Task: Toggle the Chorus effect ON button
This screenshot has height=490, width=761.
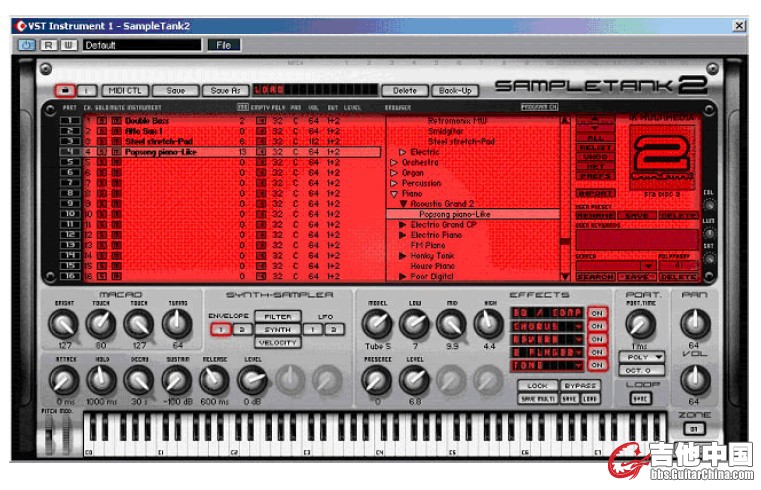Action: click(597, 327)
